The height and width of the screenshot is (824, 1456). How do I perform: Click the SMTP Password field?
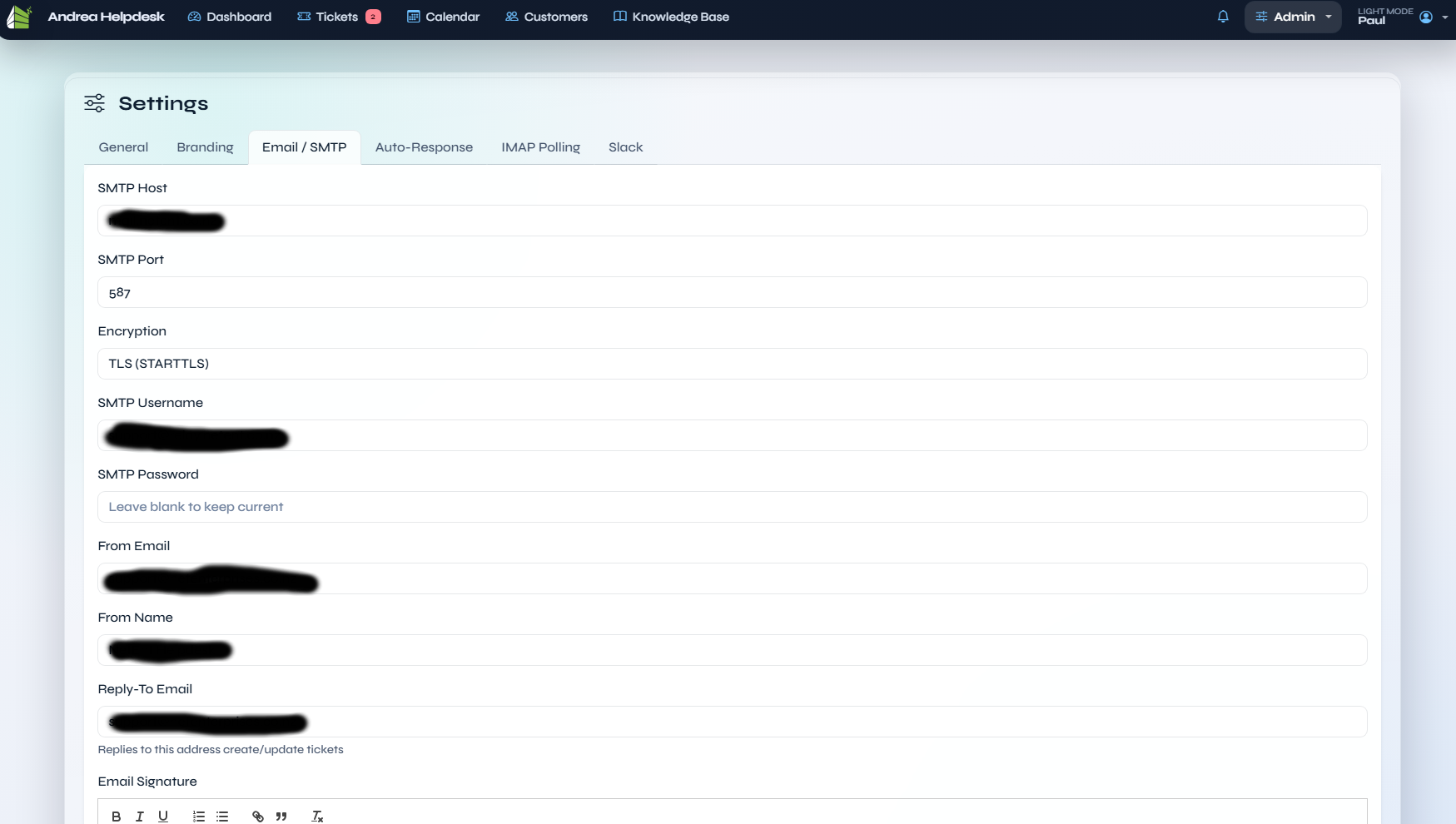732,507
